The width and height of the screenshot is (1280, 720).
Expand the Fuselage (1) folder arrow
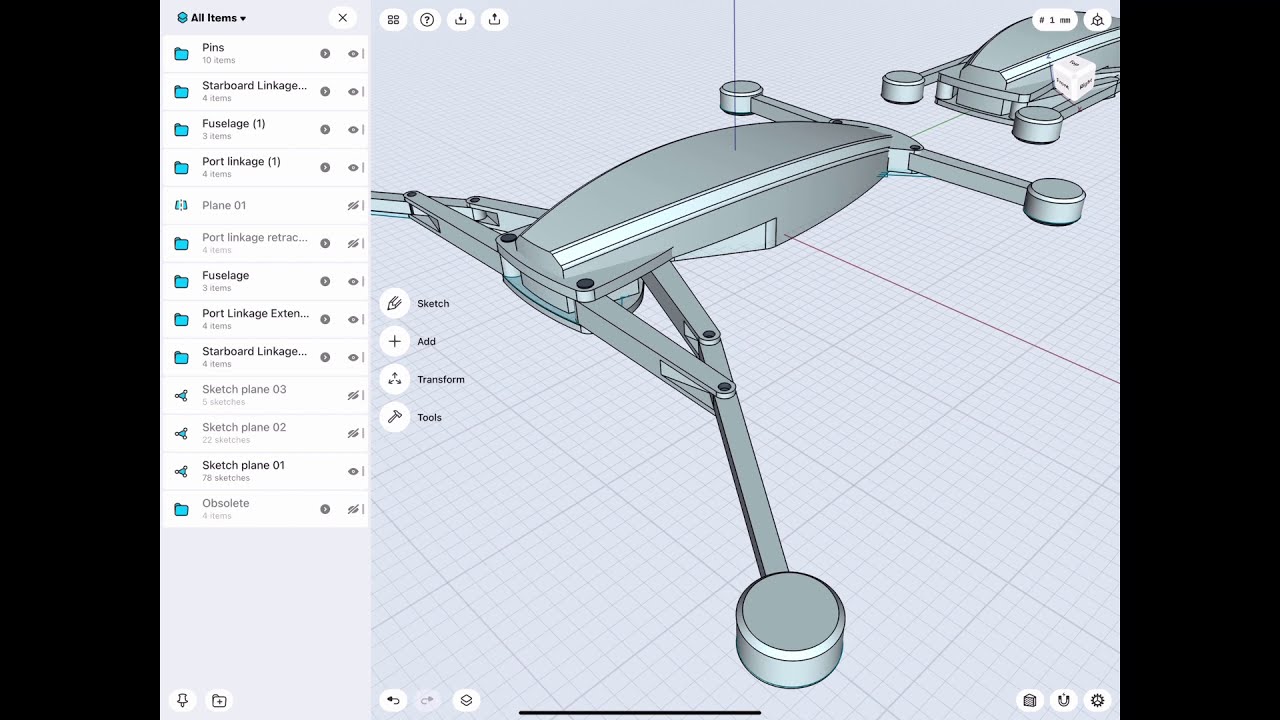(325, 130)
